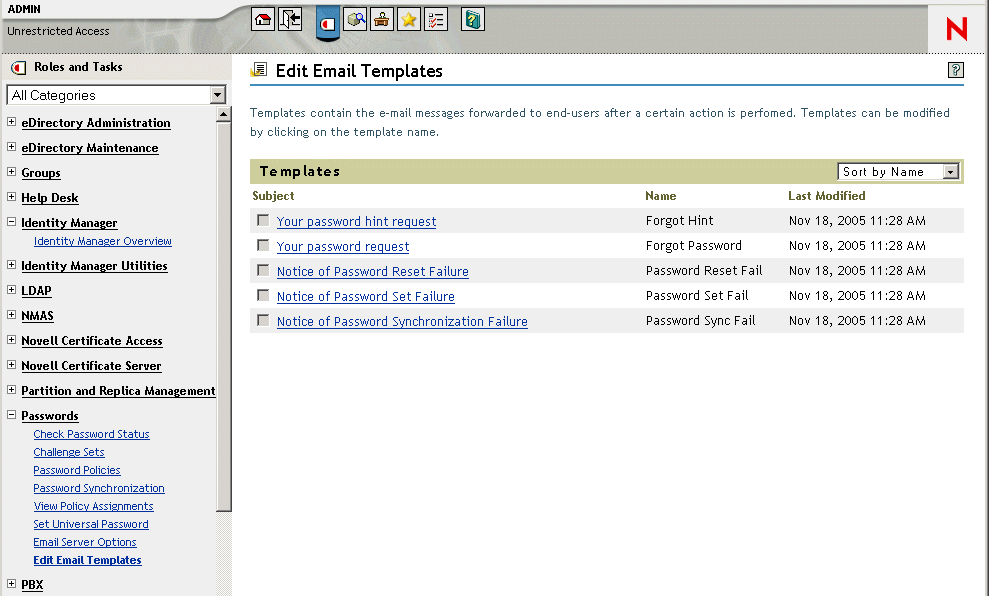Open iManager Help via the book icon
Screen dimensions: 991x596
tap(471, 19)
